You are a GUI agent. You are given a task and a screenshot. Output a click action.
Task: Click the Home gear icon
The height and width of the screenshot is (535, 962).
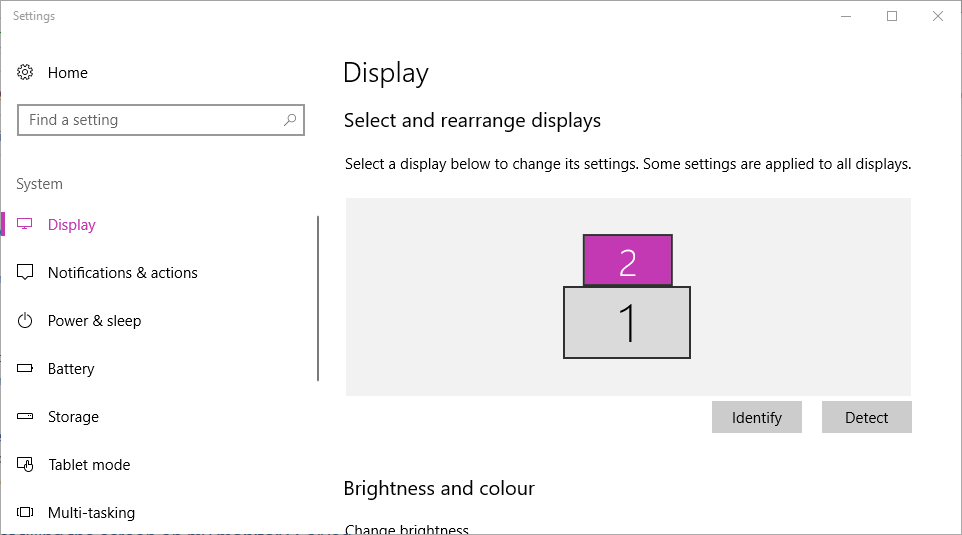click(x=26, y=72)
